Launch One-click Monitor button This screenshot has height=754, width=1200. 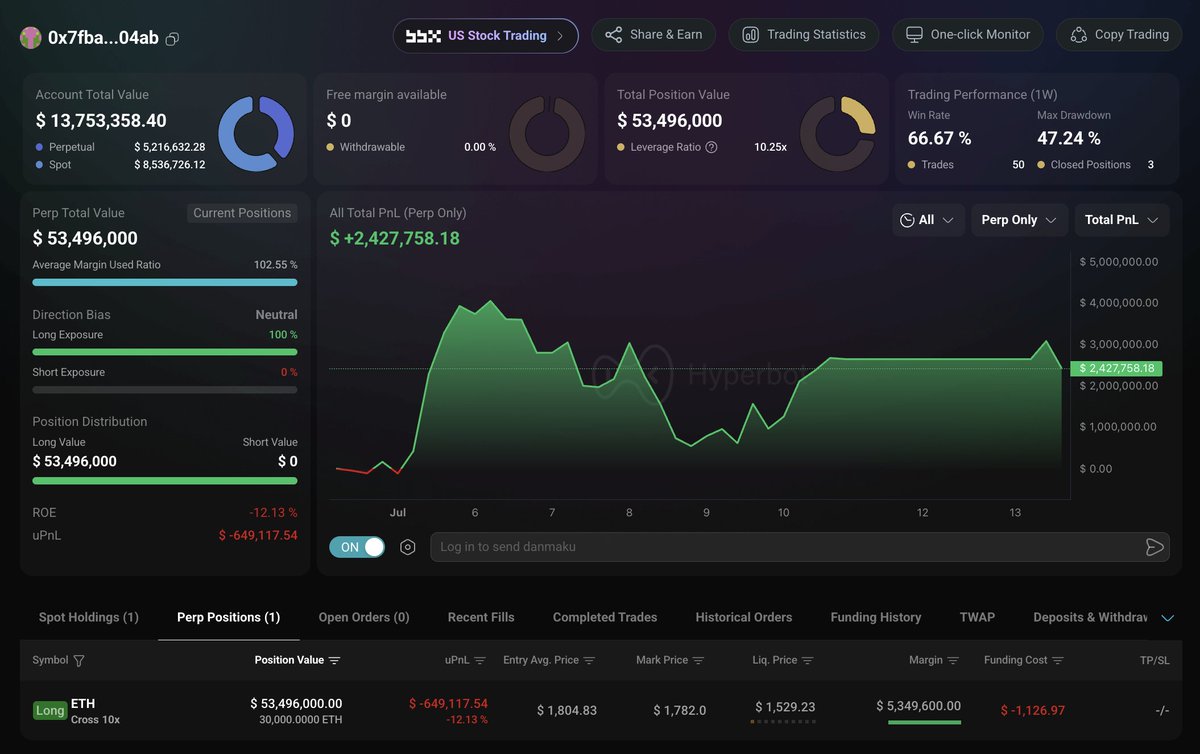(968, 35)
